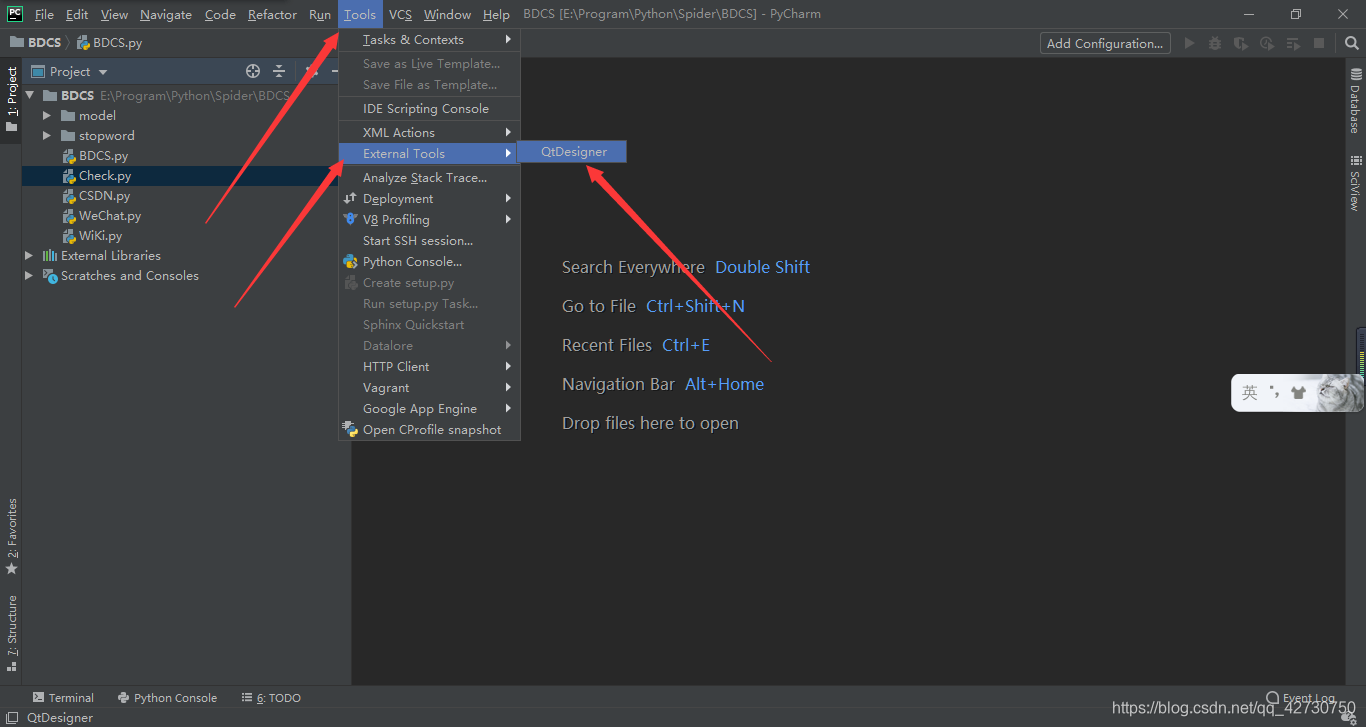Click the Profile run icon
The height and width of the screenshot is (727, 1366).
tap(1267, 43)
